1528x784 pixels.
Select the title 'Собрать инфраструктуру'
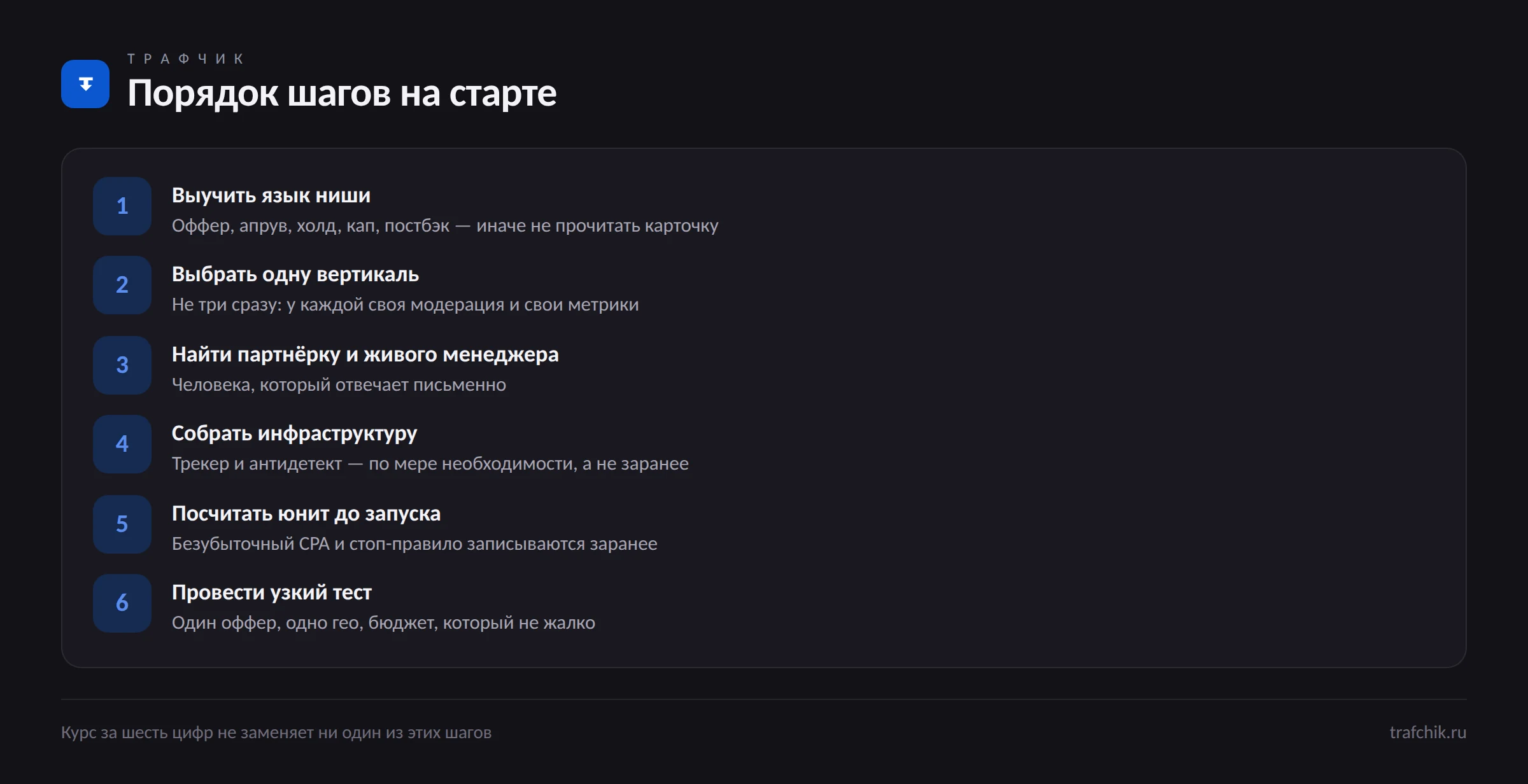coord(294,433)
